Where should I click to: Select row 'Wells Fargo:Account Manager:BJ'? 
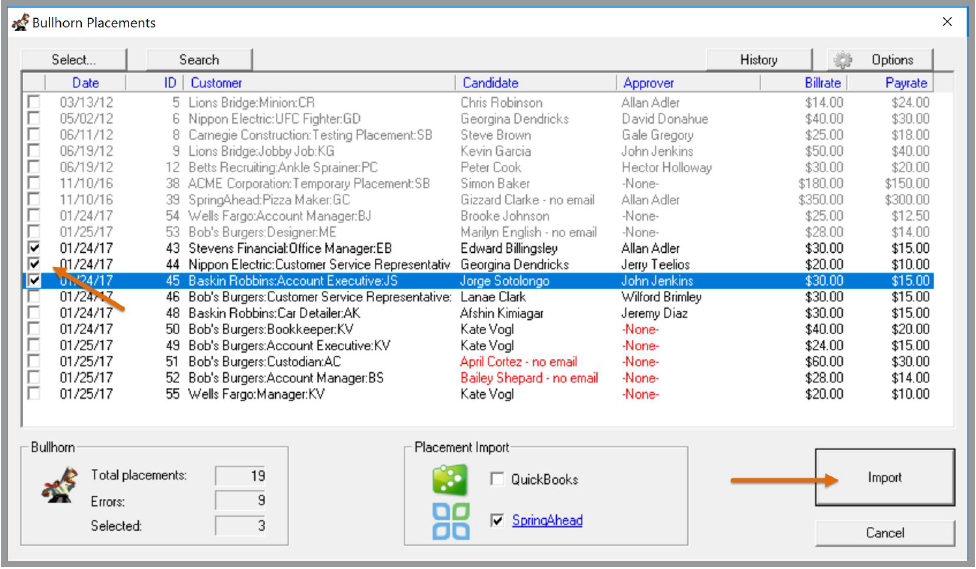(478, 215)
